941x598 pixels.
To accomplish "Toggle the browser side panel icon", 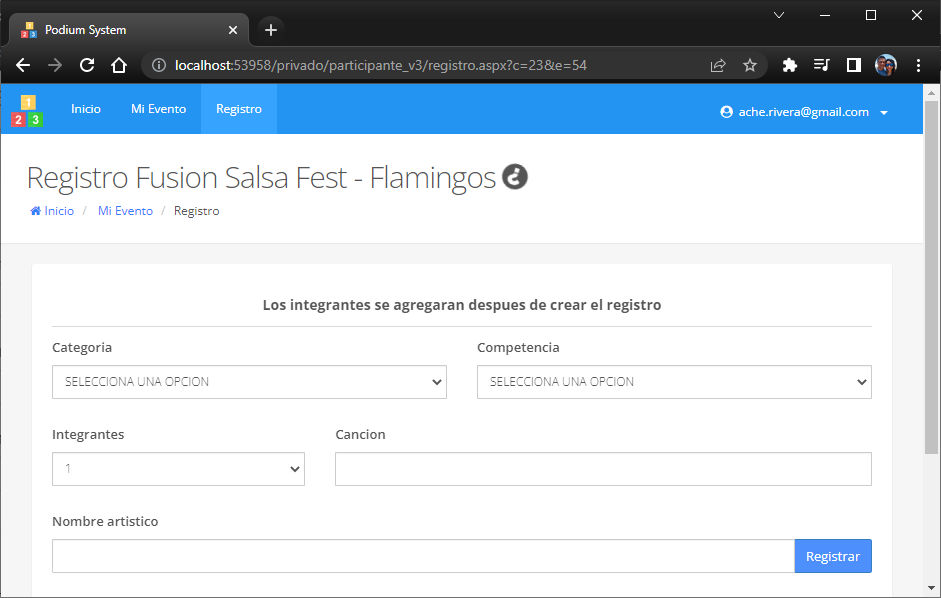I will (853, 65).
